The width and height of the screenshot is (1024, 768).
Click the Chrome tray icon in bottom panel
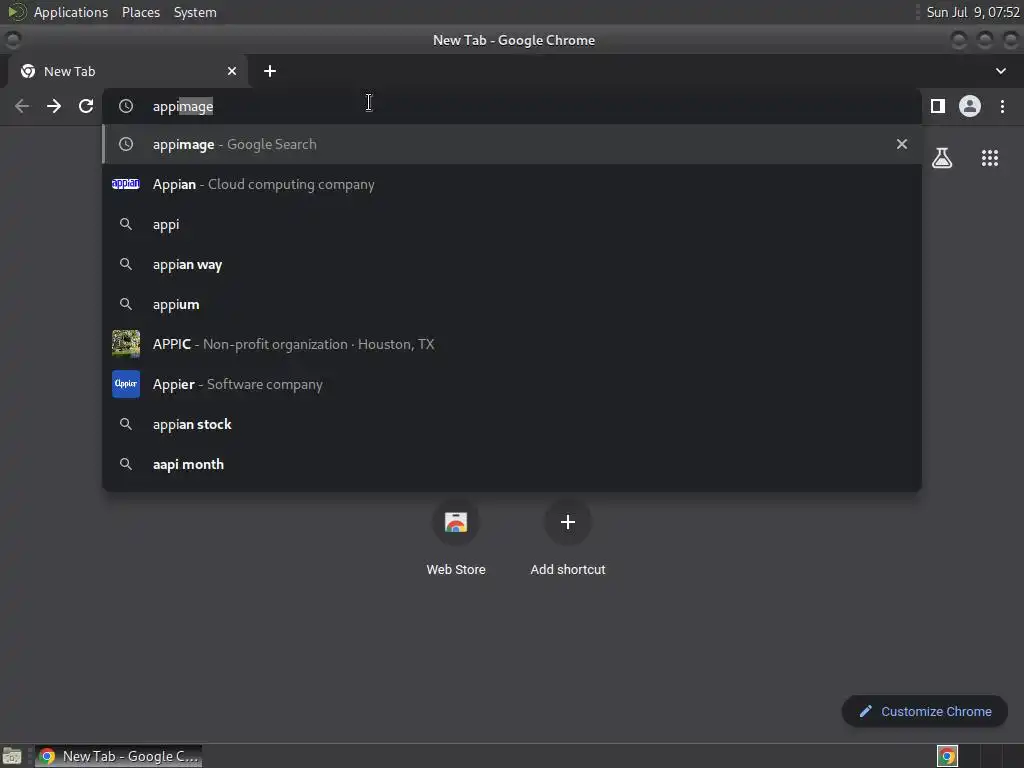pyautogui.click(x=947, y=756)
